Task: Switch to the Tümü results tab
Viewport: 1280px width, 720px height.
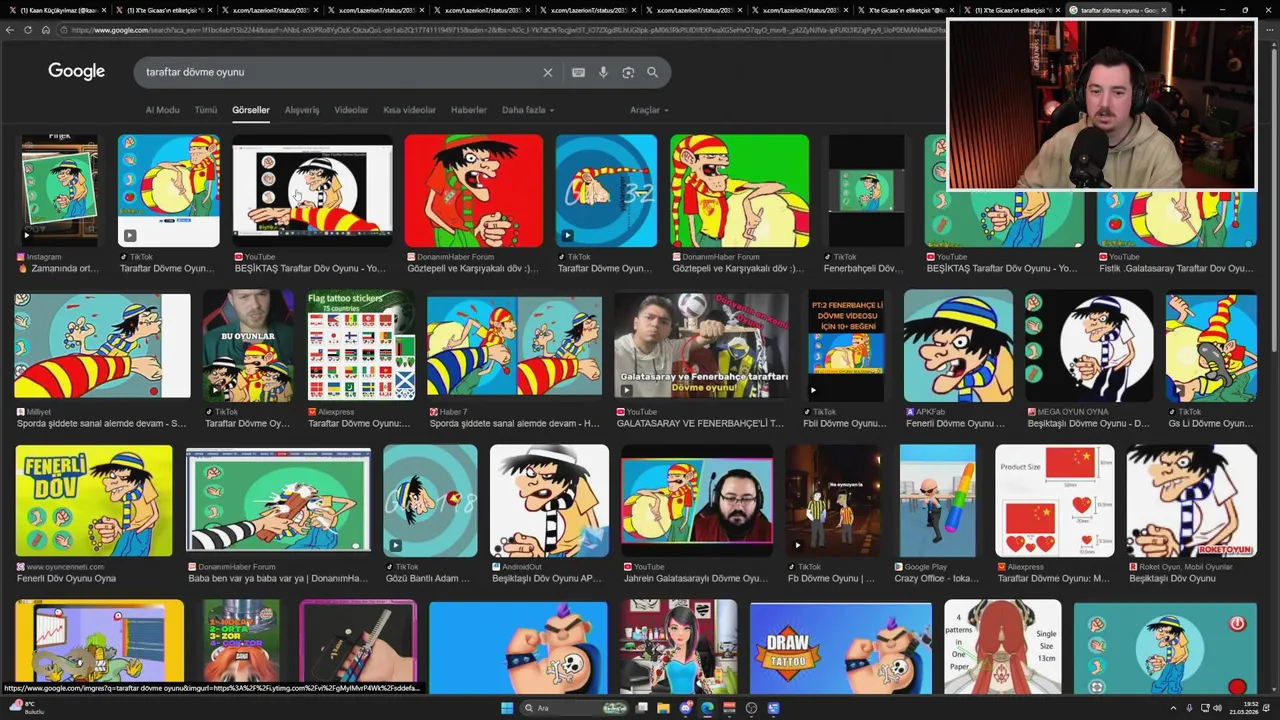Action: click(x=205, y=110)
